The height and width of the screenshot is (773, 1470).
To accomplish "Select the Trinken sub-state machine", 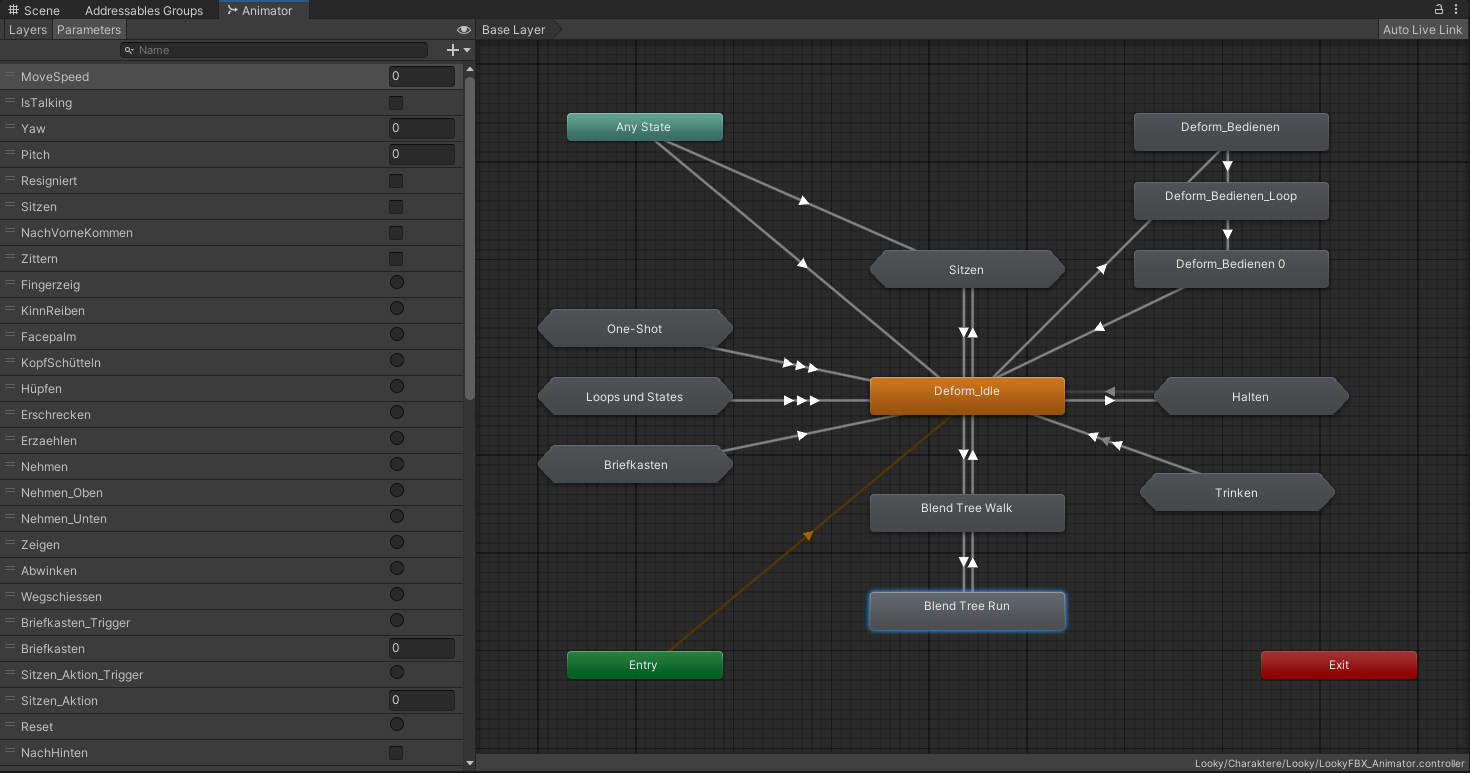I will pyautogui.click(x=1237, y=492).
